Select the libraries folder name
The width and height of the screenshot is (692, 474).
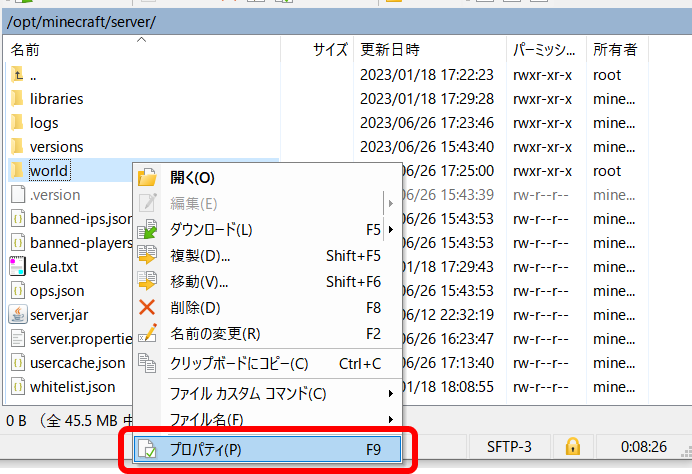[x=56, y=99]
